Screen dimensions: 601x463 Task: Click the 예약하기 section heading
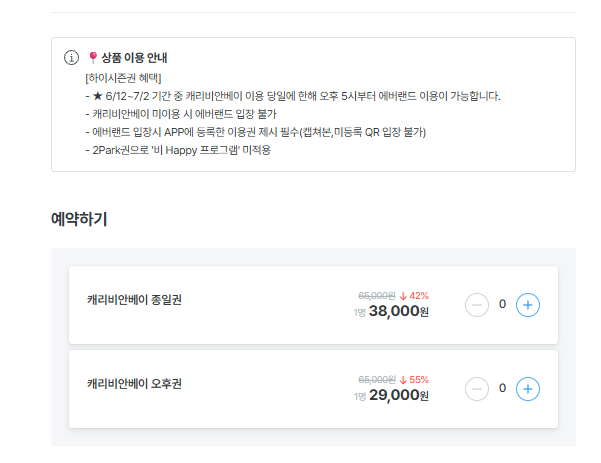point(79,219)
